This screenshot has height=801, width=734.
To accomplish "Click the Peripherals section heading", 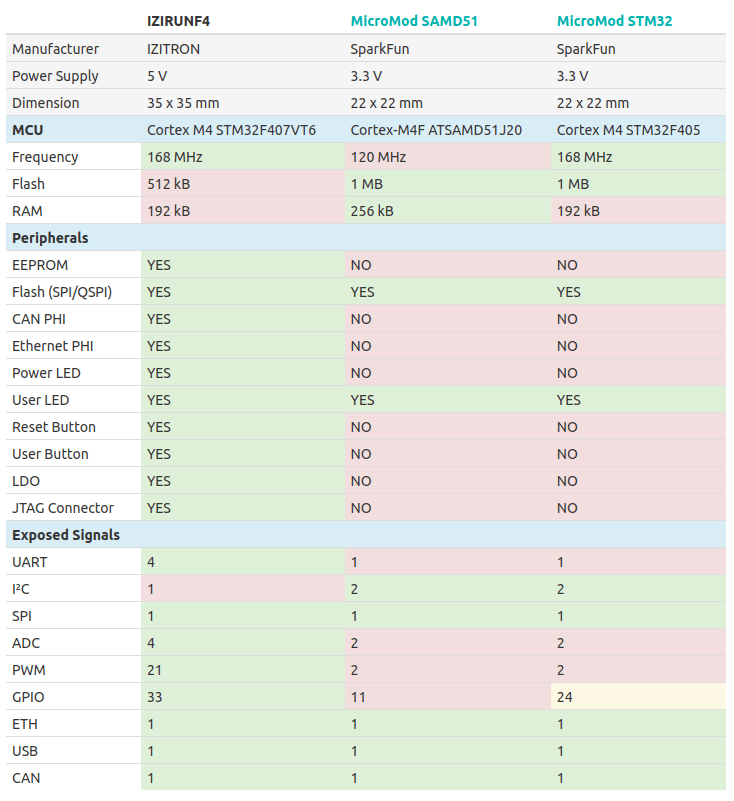I will click(50, 238).
